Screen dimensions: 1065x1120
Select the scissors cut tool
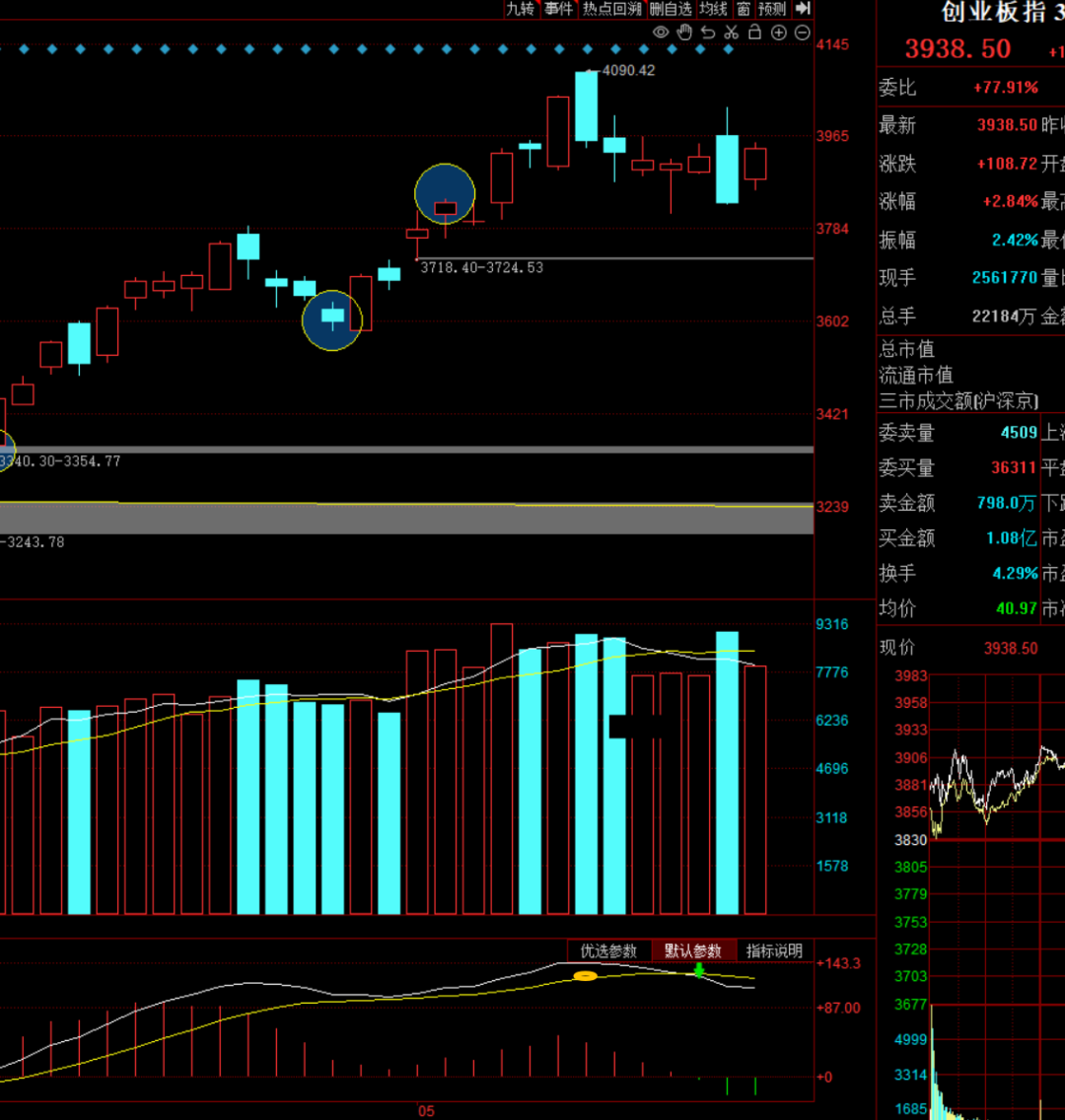click(732, 33)
